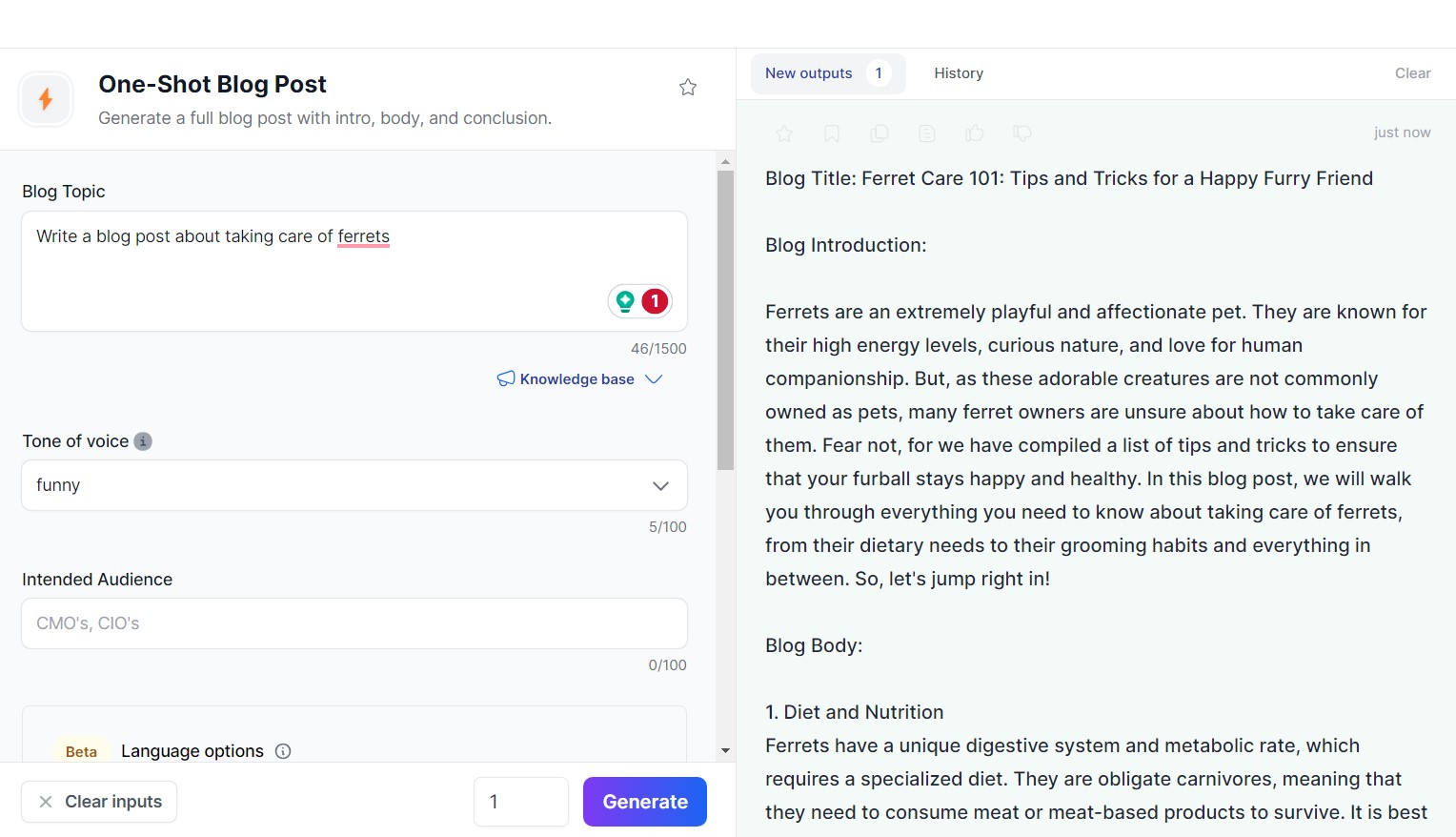Click the Blog Title line in output
The height and width of the screenshot is (837, 1456).
(1069, 178)
